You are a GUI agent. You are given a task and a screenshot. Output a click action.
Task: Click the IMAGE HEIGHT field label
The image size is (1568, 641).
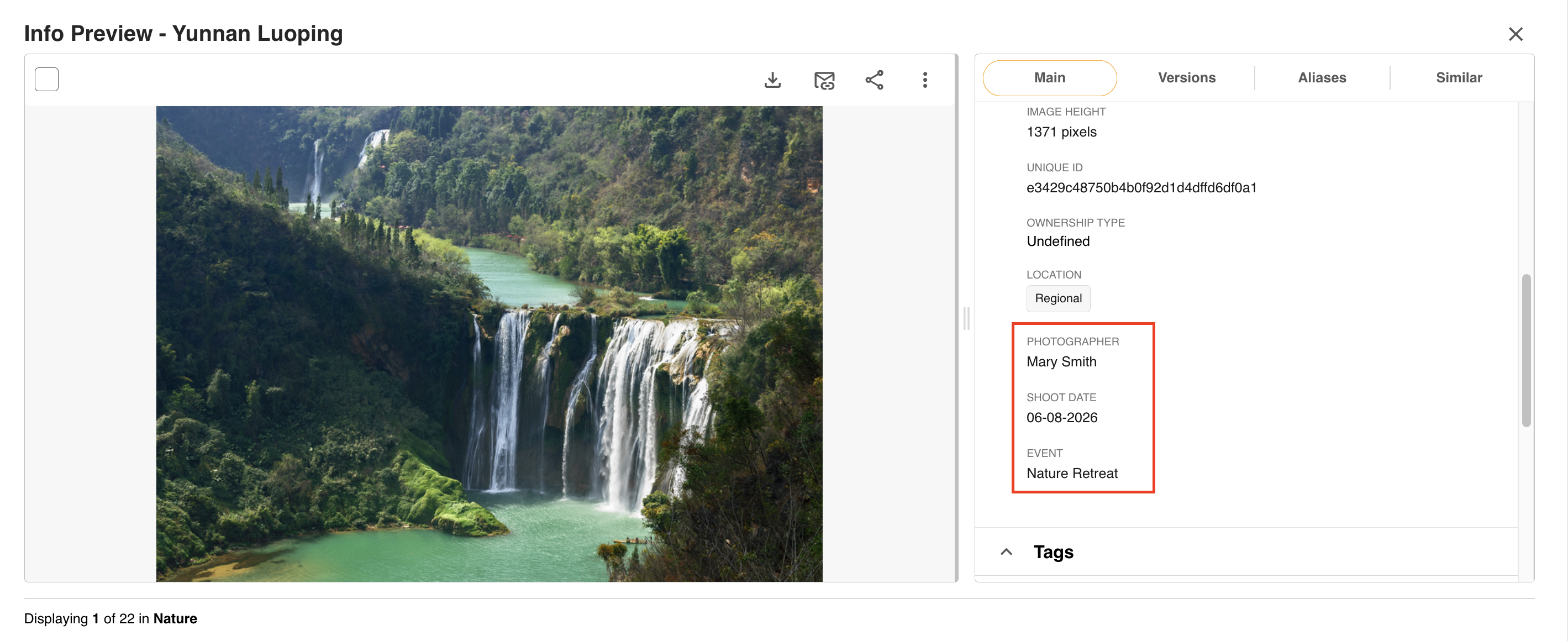[1065, 112]
